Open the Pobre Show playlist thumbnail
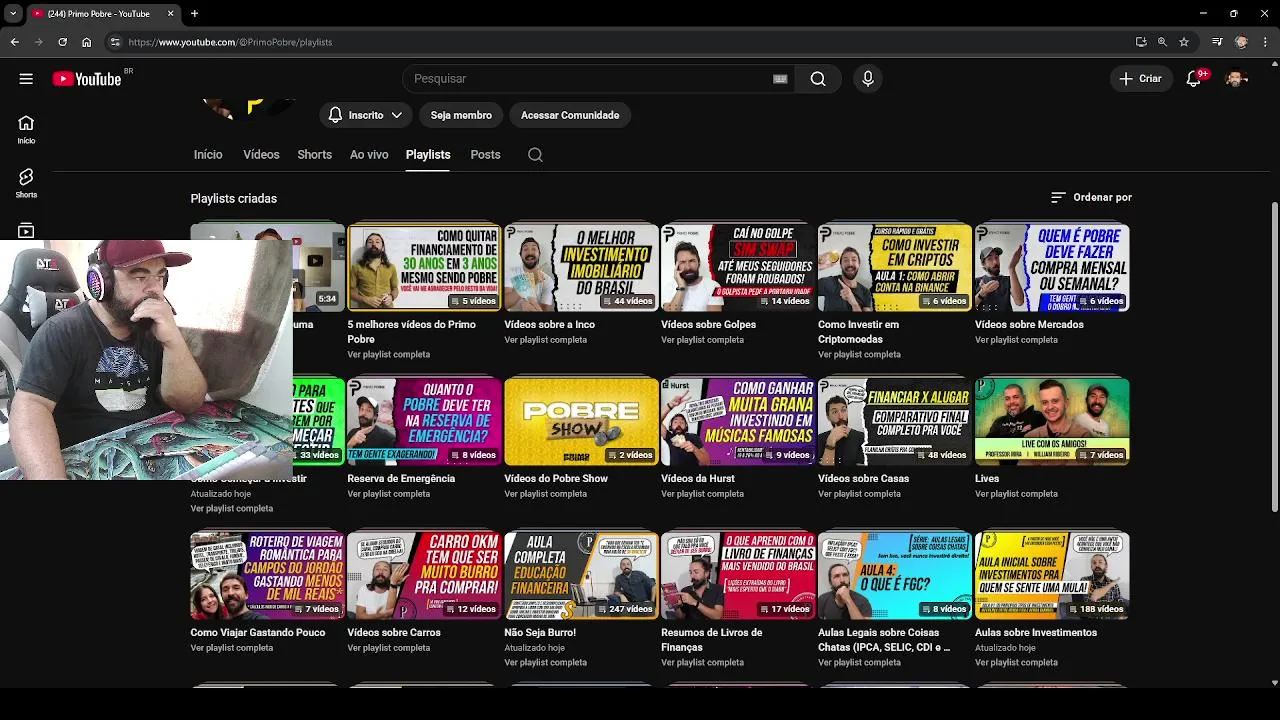Image resolution: width=1280 pixels, height=720 pixels. point(581,422)
